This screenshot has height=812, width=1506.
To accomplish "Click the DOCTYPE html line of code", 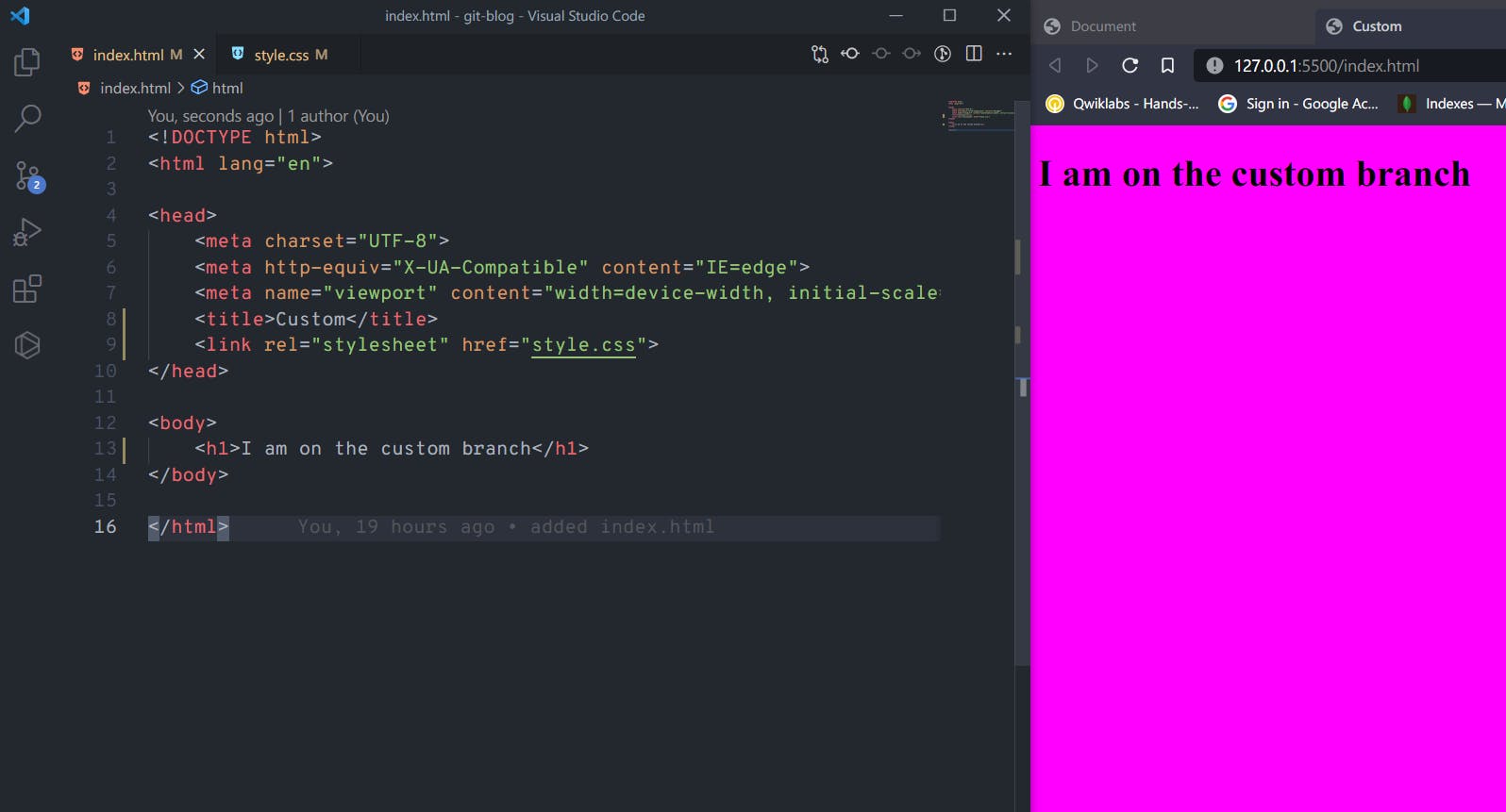I will [234, 138].
